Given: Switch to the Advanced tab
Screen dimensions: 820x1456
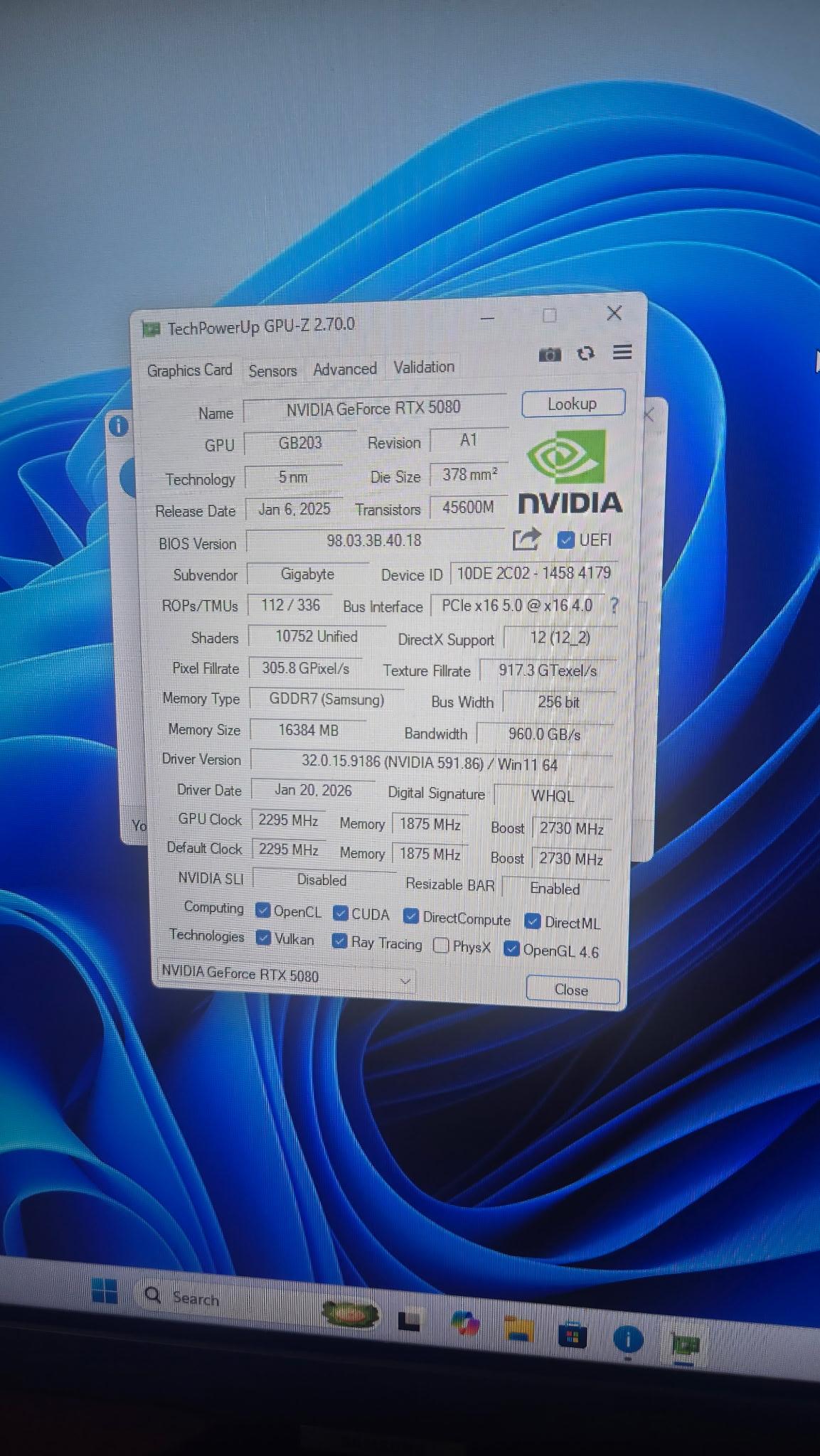Looking at the screenshot, I should pyautogui.click(x=345, y=369).
